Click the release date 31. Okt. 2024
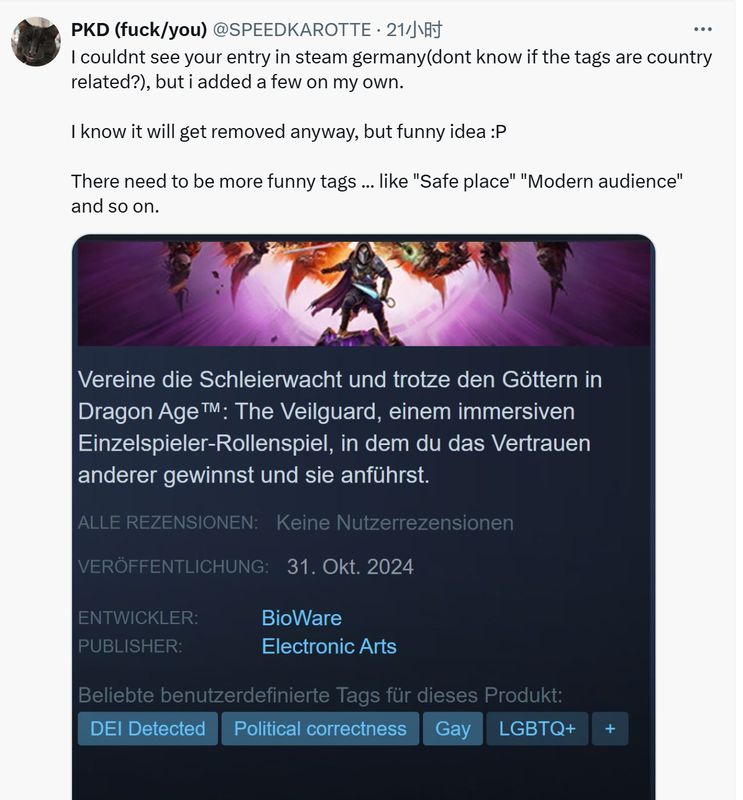This screenshot has width=743, height=800. pyautogui.click(x=350, y=567)
